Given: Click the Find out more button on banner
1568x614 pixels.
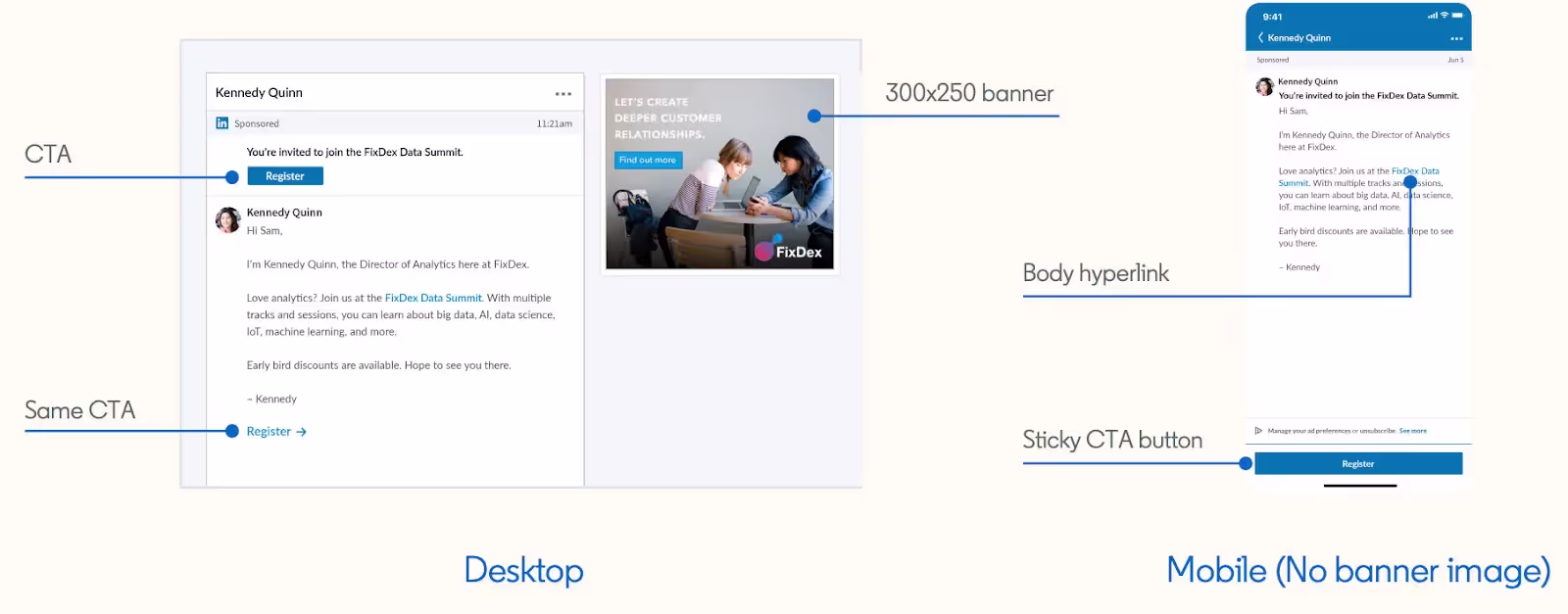Looking at the screenshot, I should pyautogui.click(x=648, y=160).
